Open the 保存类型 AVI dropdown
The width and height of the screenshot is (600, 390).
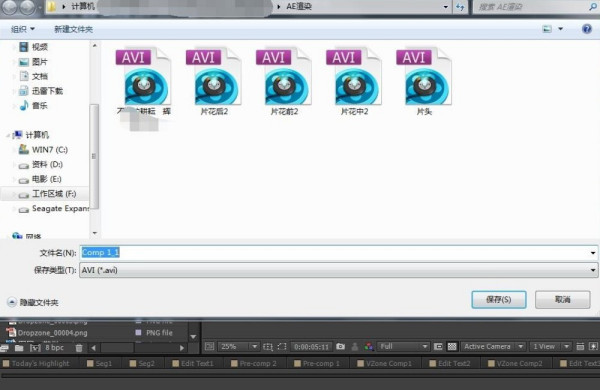point(338,270)
